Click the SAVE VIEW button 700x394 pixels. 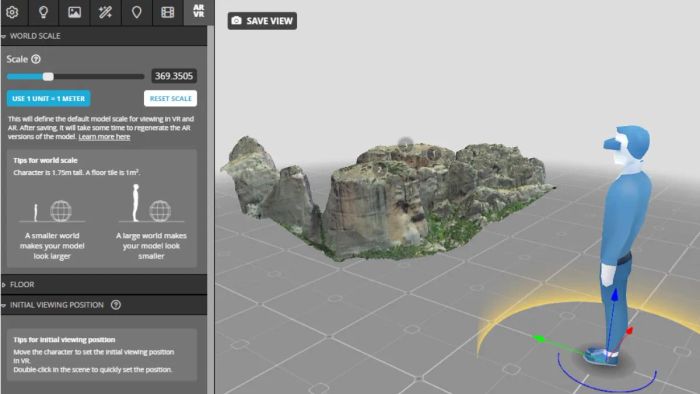(262, 21)
